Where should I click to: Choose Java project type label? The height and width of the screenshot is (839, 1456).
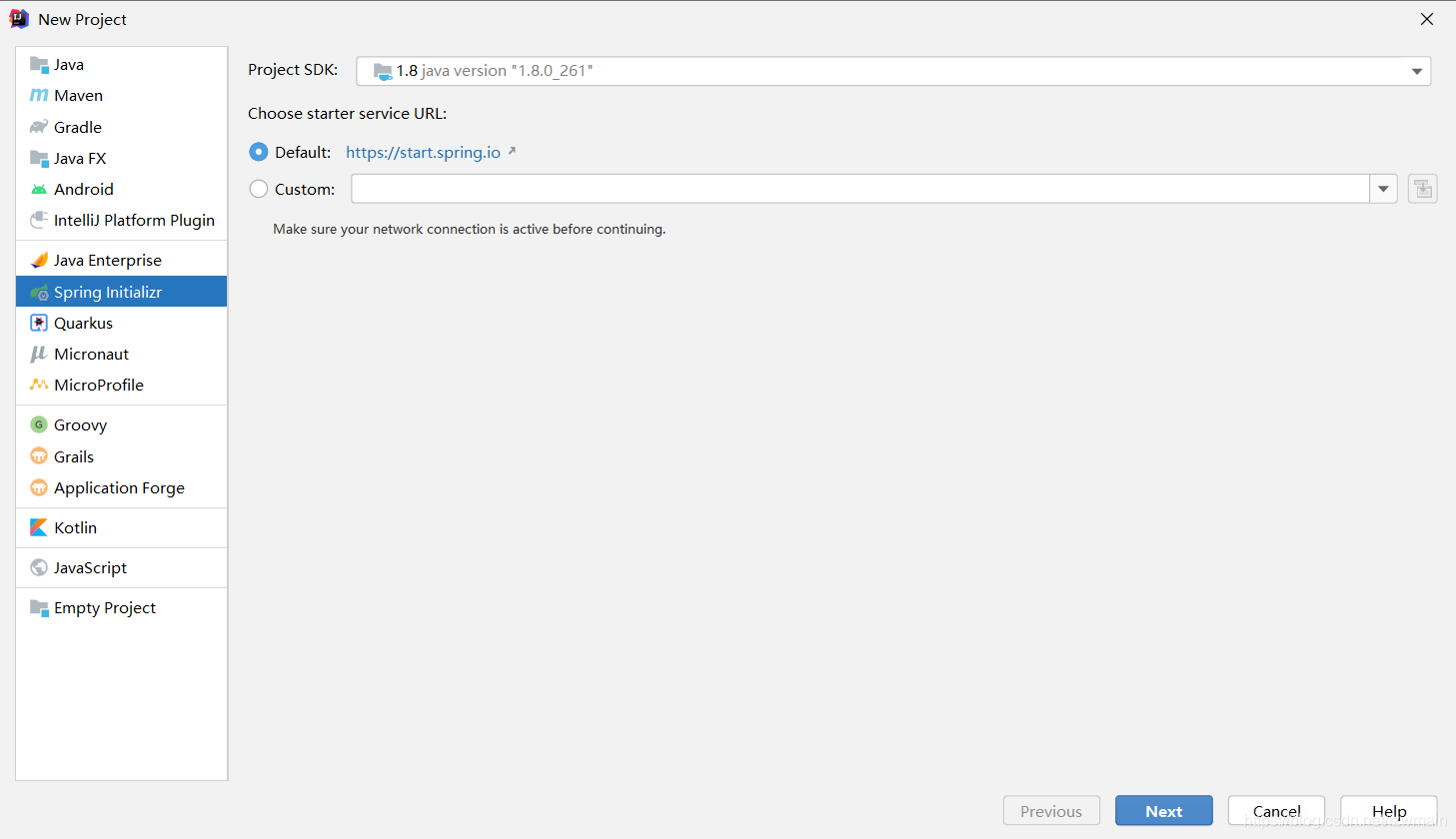[x=69, y=65]
